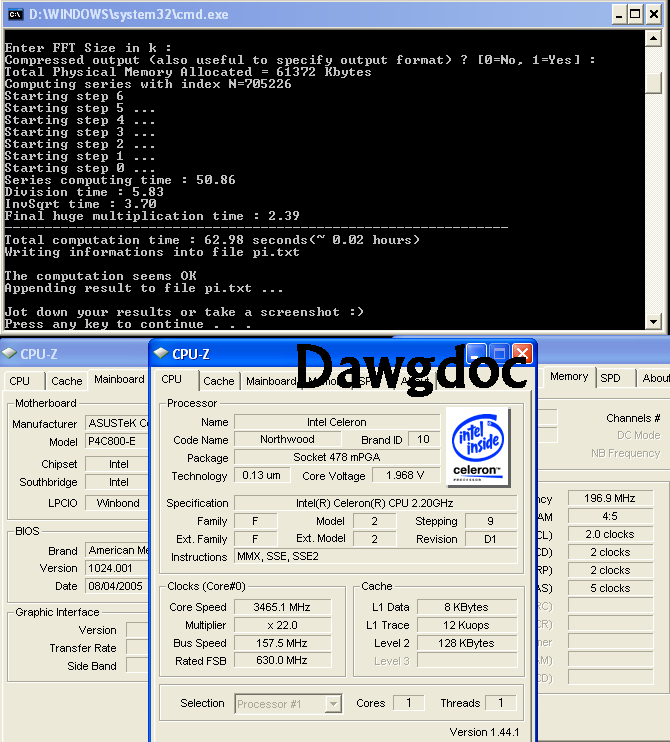Click the x 22.0 multiplier value
The image size is (670, 742).
282,625
